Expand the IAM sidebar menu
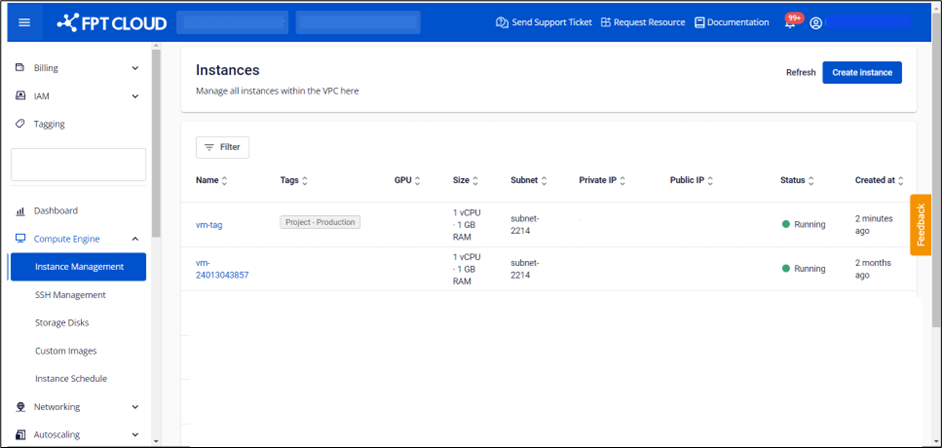This screenshot has height=448, width=942. pyautogui.click(x=75, y=96)
